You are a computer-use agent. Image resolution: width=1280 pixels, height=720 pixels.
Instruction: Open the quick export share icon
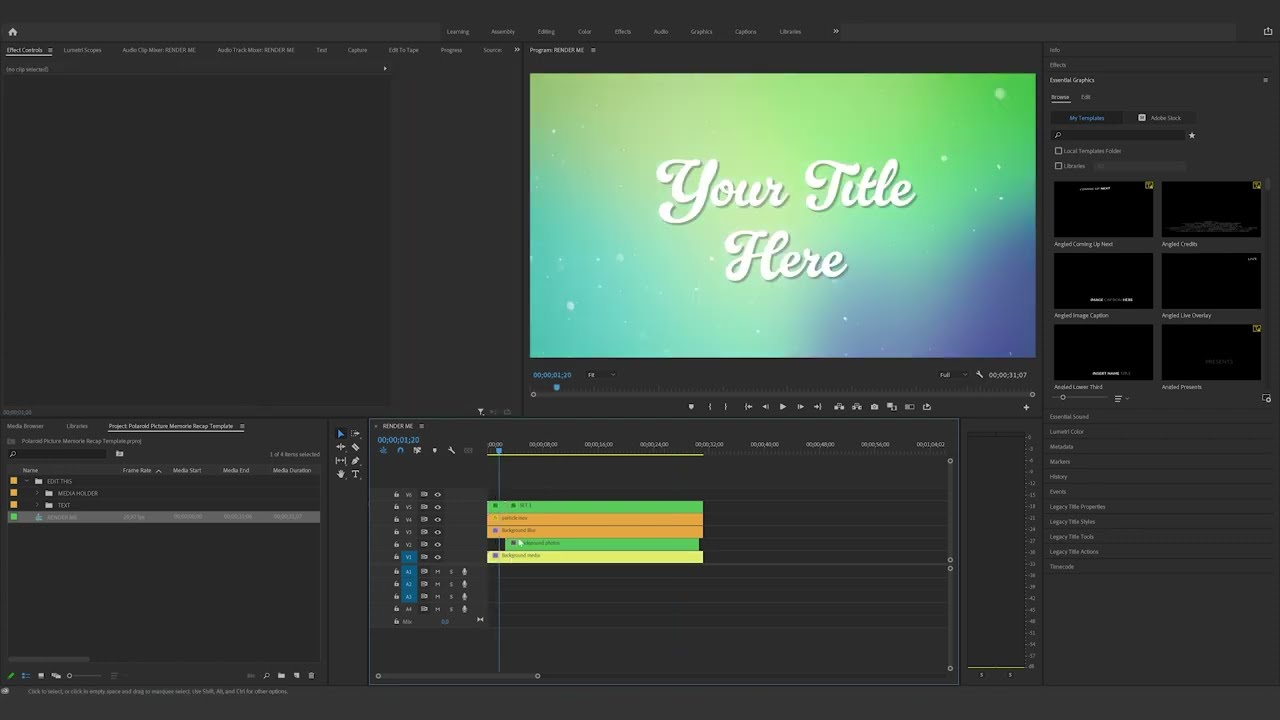click(x=1268, y=31)
